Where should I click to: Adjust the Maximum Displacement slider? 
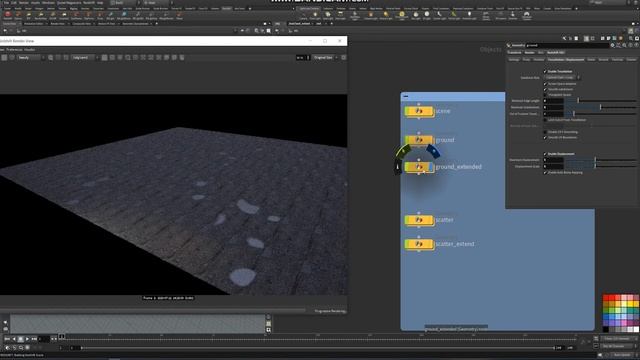point(600,160)
